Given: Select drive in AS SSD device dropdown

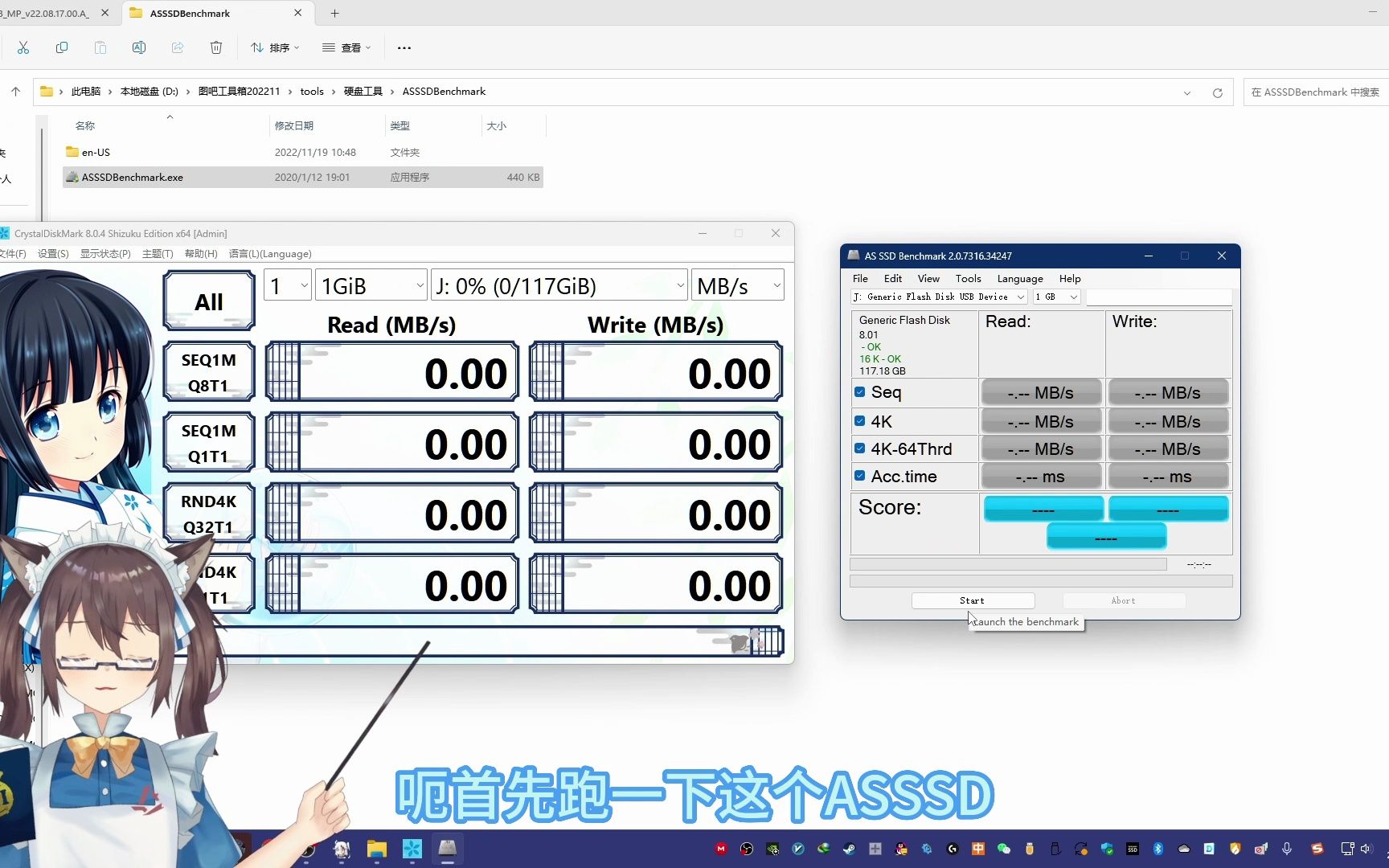Looking at the screenshot, I should pyautogui.click(x=939, y=297).
